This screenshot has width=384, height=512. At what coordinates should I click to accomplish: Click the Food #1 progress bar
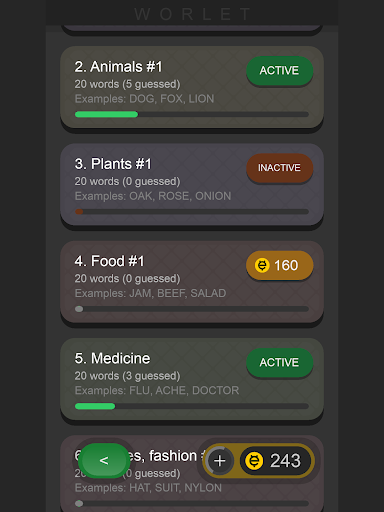point(192,309)
